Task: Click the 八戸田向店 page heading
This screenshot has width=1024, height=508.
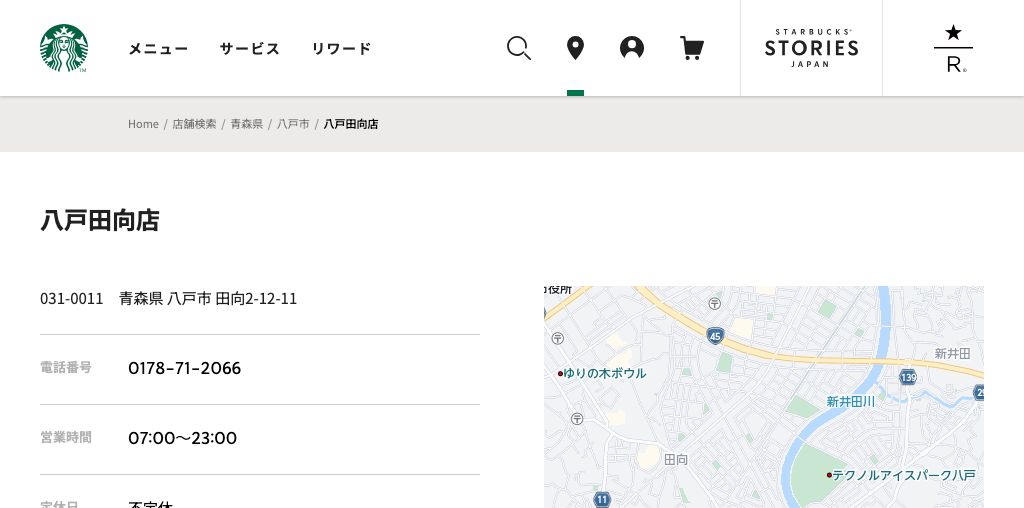Action: click(x=99, y=221)
